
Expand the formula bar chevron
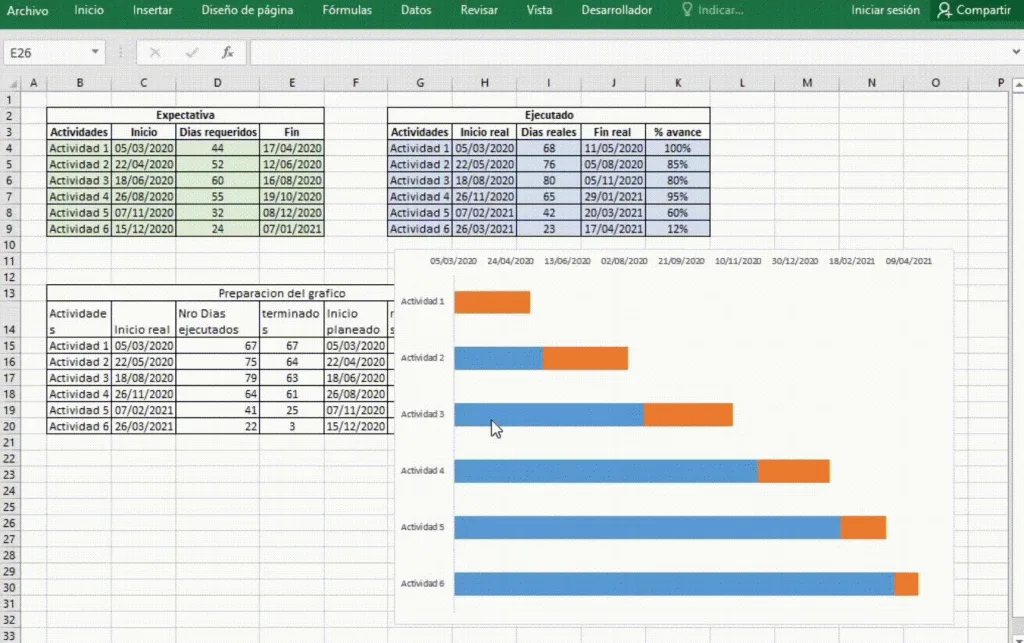1016,52
